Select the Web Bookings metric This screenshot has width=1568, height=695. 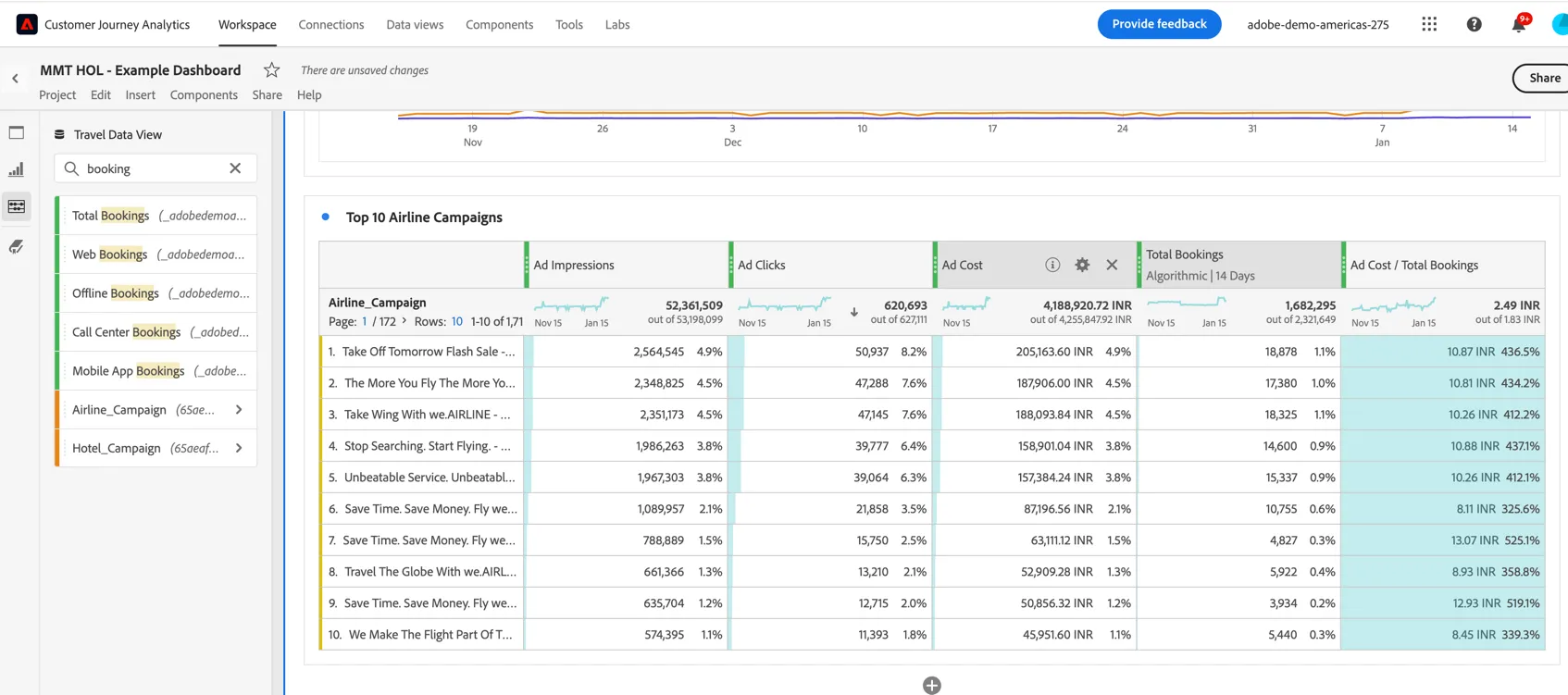(x=156, y=254)
